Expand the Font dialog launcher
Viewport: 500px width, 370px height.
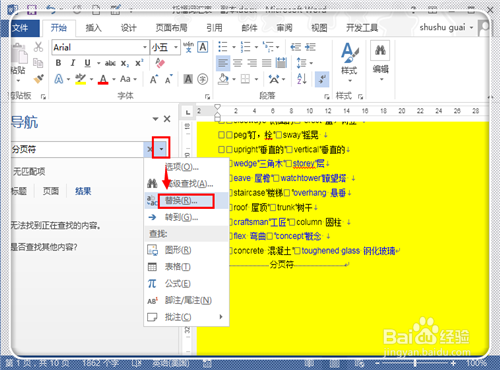pos(207,97)
